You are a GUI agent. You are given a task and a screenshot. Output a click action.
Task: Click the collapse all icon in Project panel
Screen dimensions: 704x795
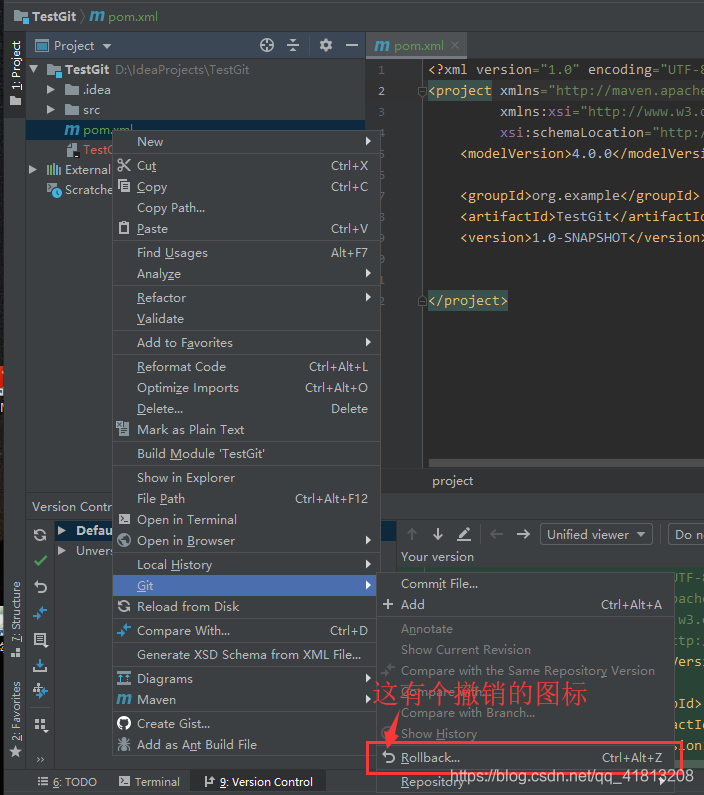coord(293,45)
